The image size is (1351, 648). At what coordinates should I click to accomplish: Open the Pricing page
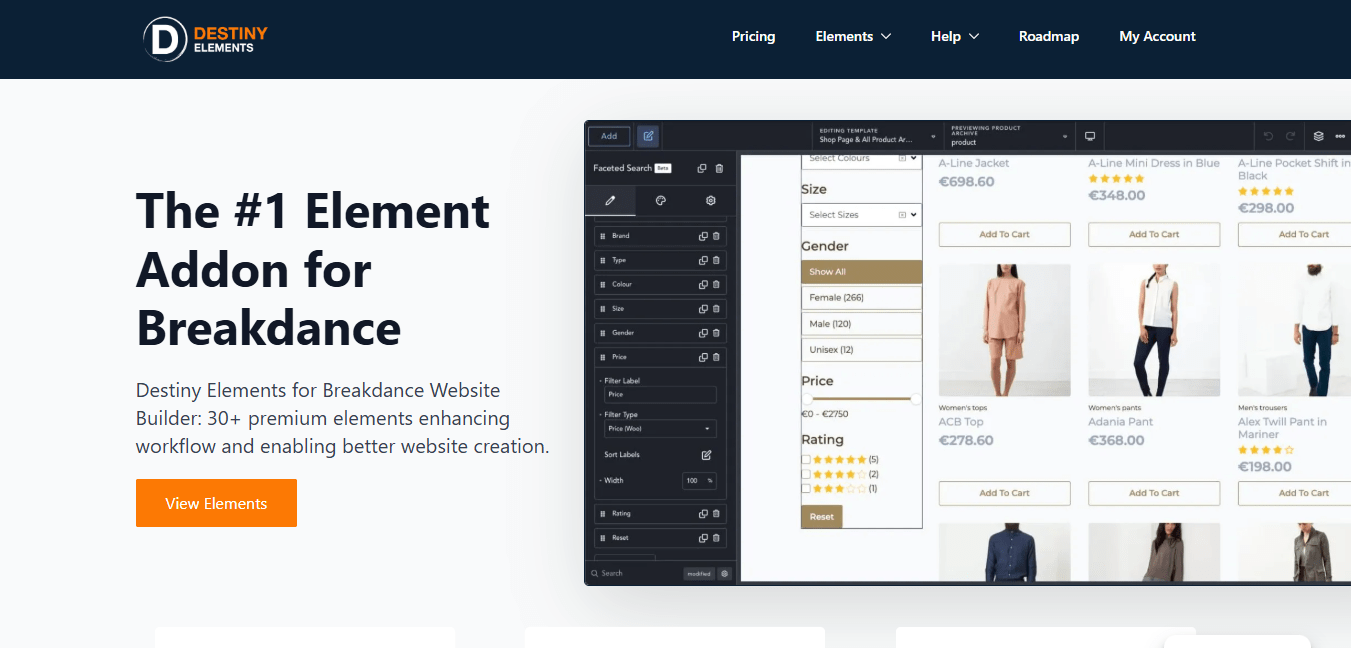point(753,36)
